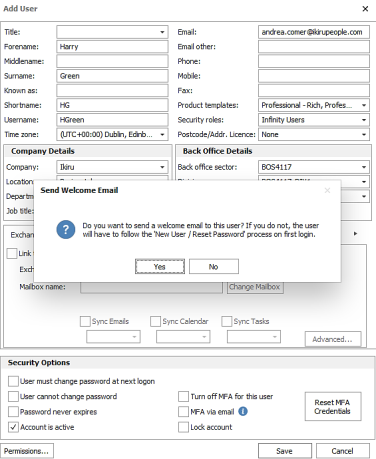
Task: Click No to skip welcome email
Action: [x=214, y=267]
